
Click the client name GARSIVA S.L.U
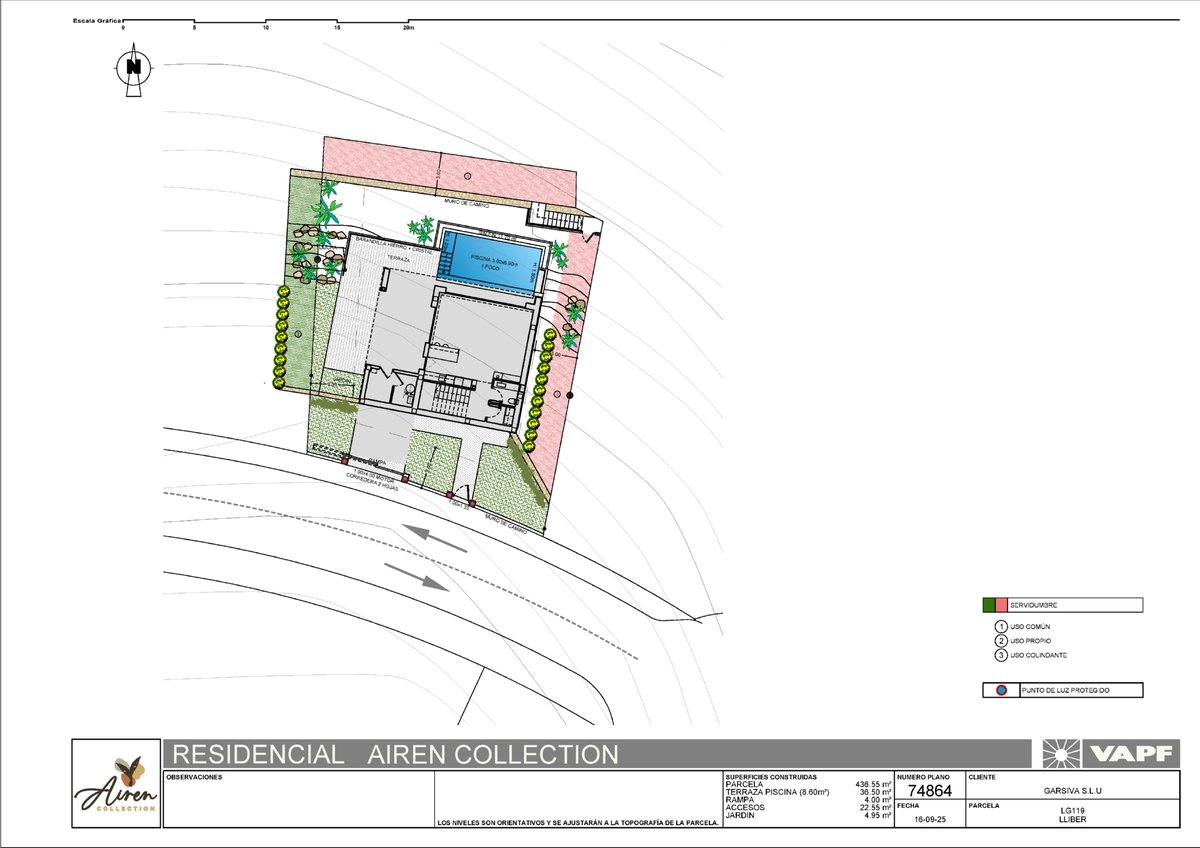[1075, 791]
